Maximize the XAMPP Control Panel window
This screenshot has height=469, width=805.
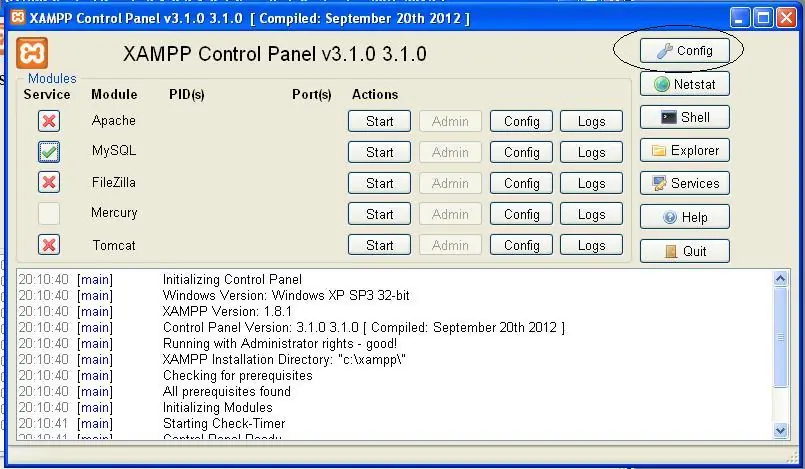coord(763,18)
